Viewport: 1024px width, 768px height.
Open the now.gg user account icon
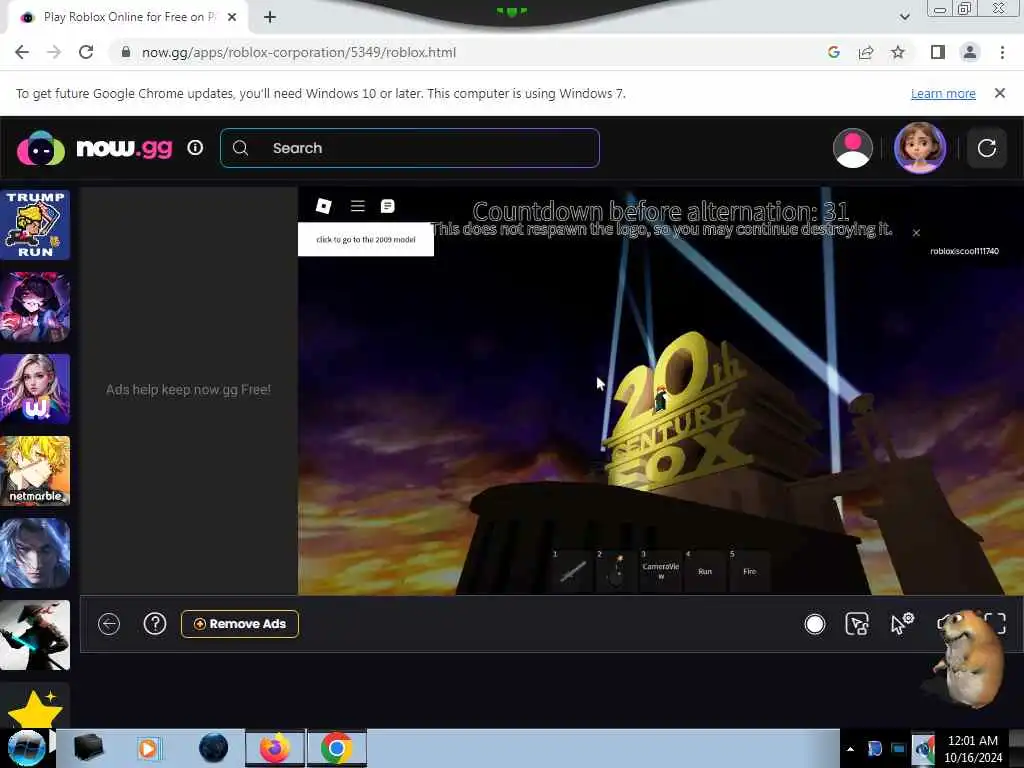(852, 148)
